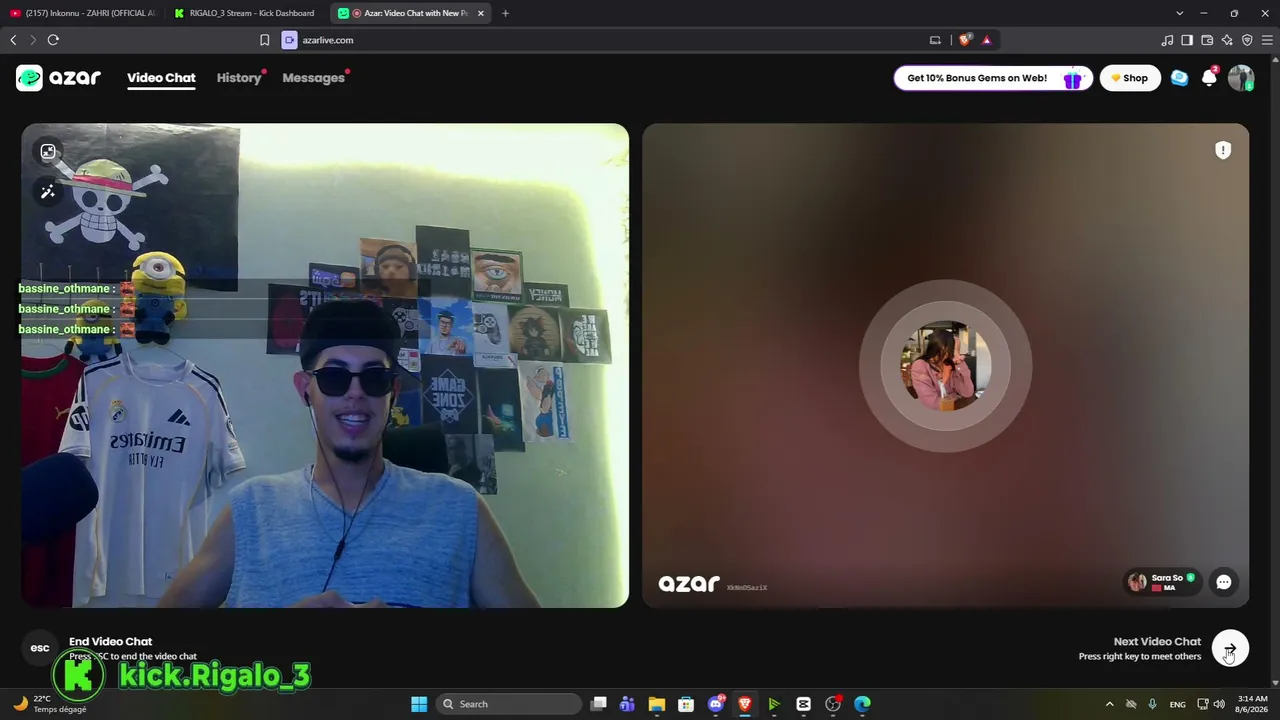Open the Messages tab

coord(313,78)
